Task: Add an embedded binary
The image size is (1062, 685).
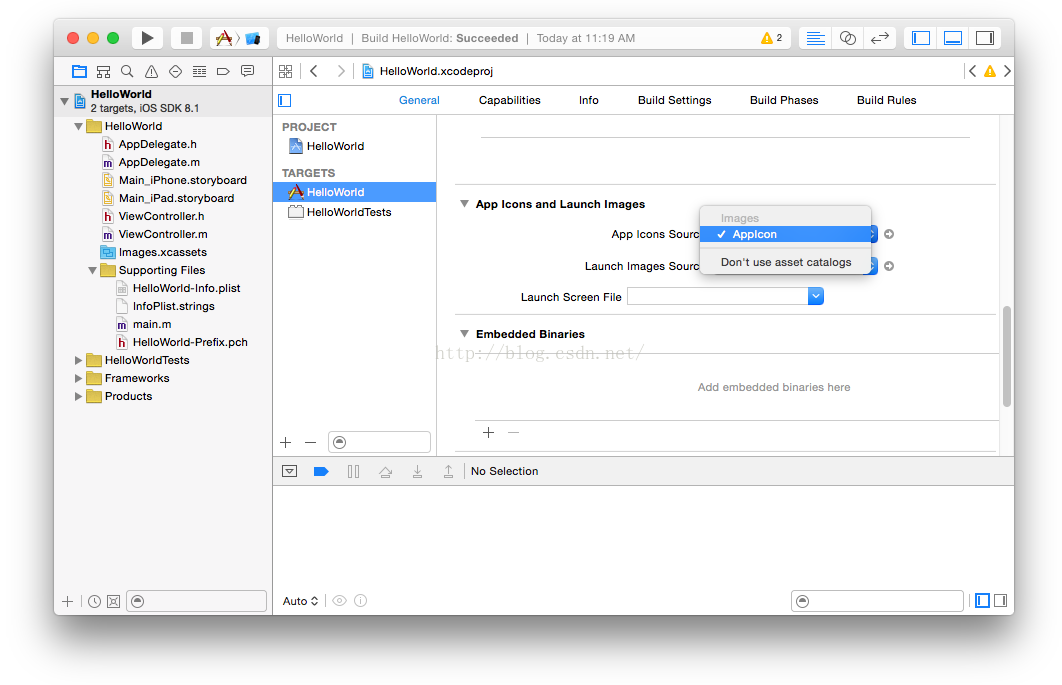Action: coord(488,432)
